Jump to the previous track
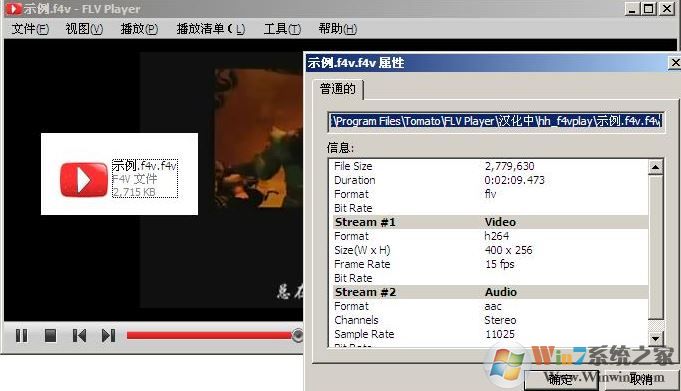This screenshot has height=391, width=681. (79, 335)
